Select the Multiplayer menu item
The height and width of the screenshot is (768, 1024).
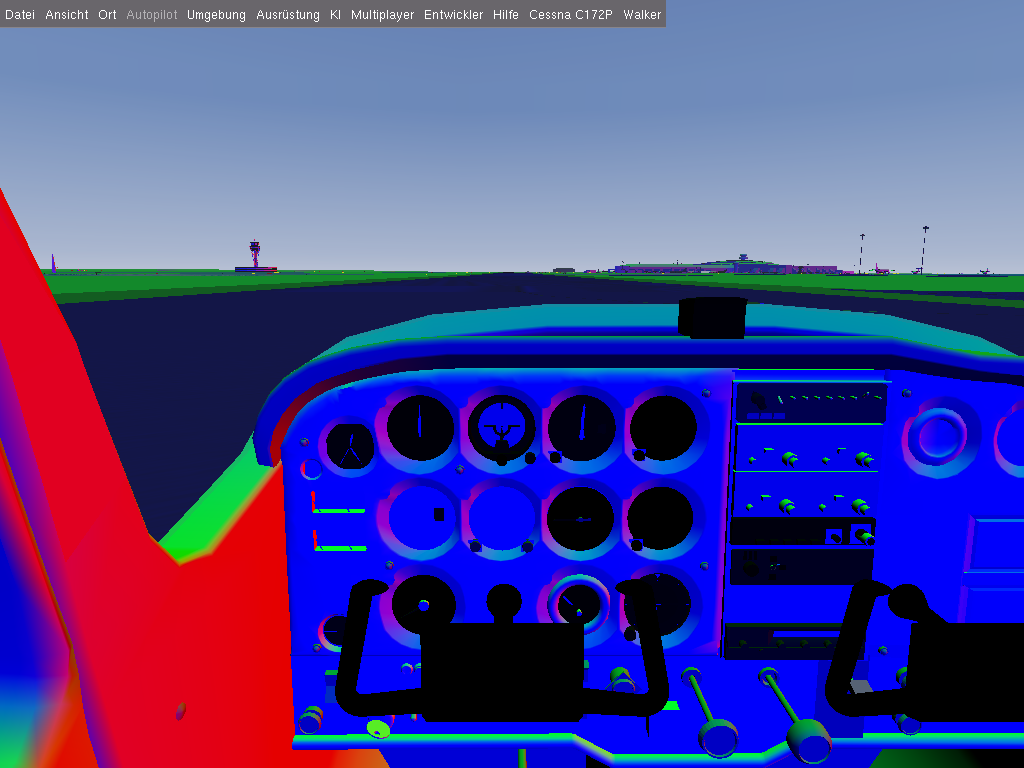[382, 15]
